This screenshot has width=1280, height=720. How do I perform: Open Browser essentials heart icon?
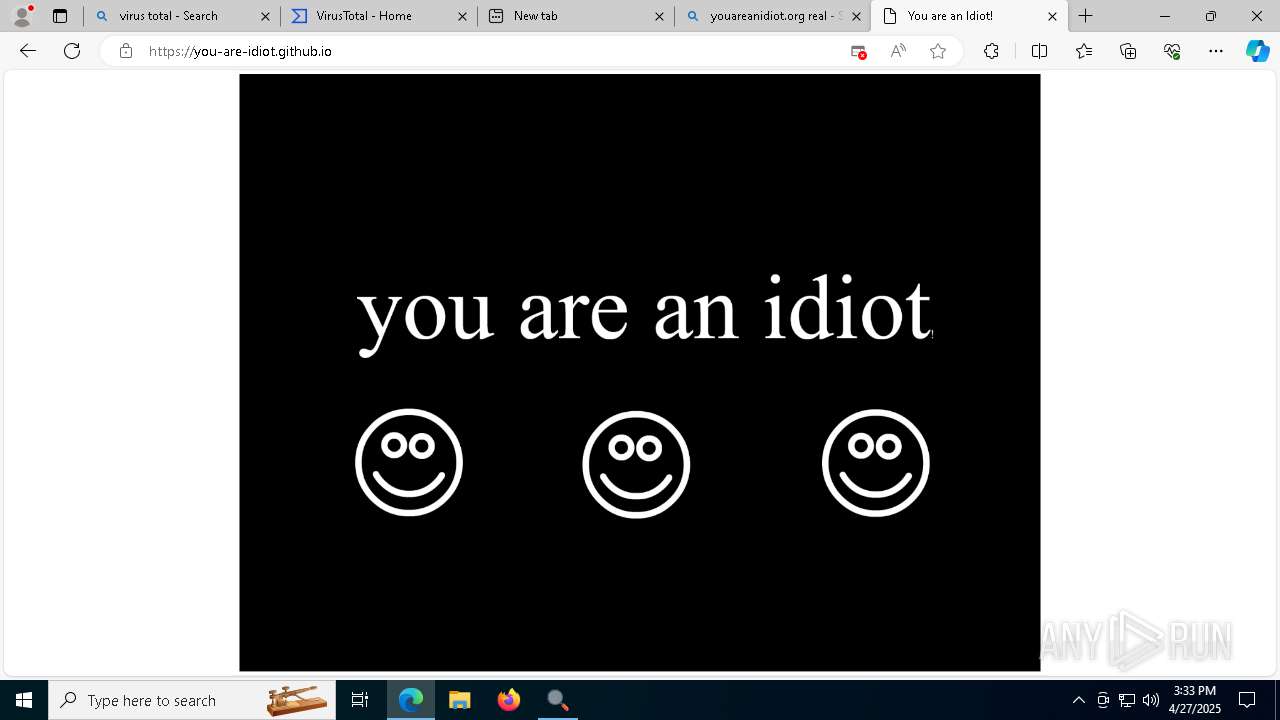(x=1172, y=51)
